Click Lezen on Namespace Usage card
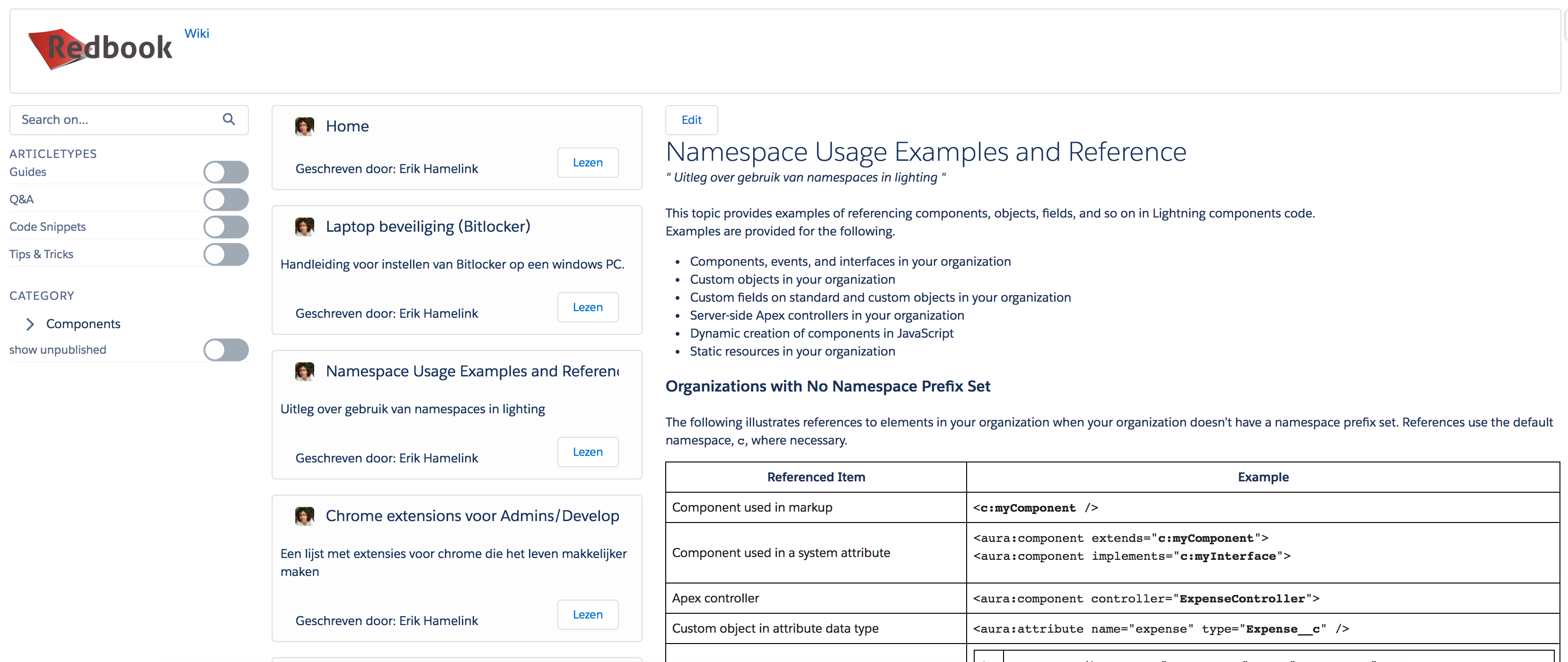Viewport: 1568px width, 662px height. click(587, 452)
